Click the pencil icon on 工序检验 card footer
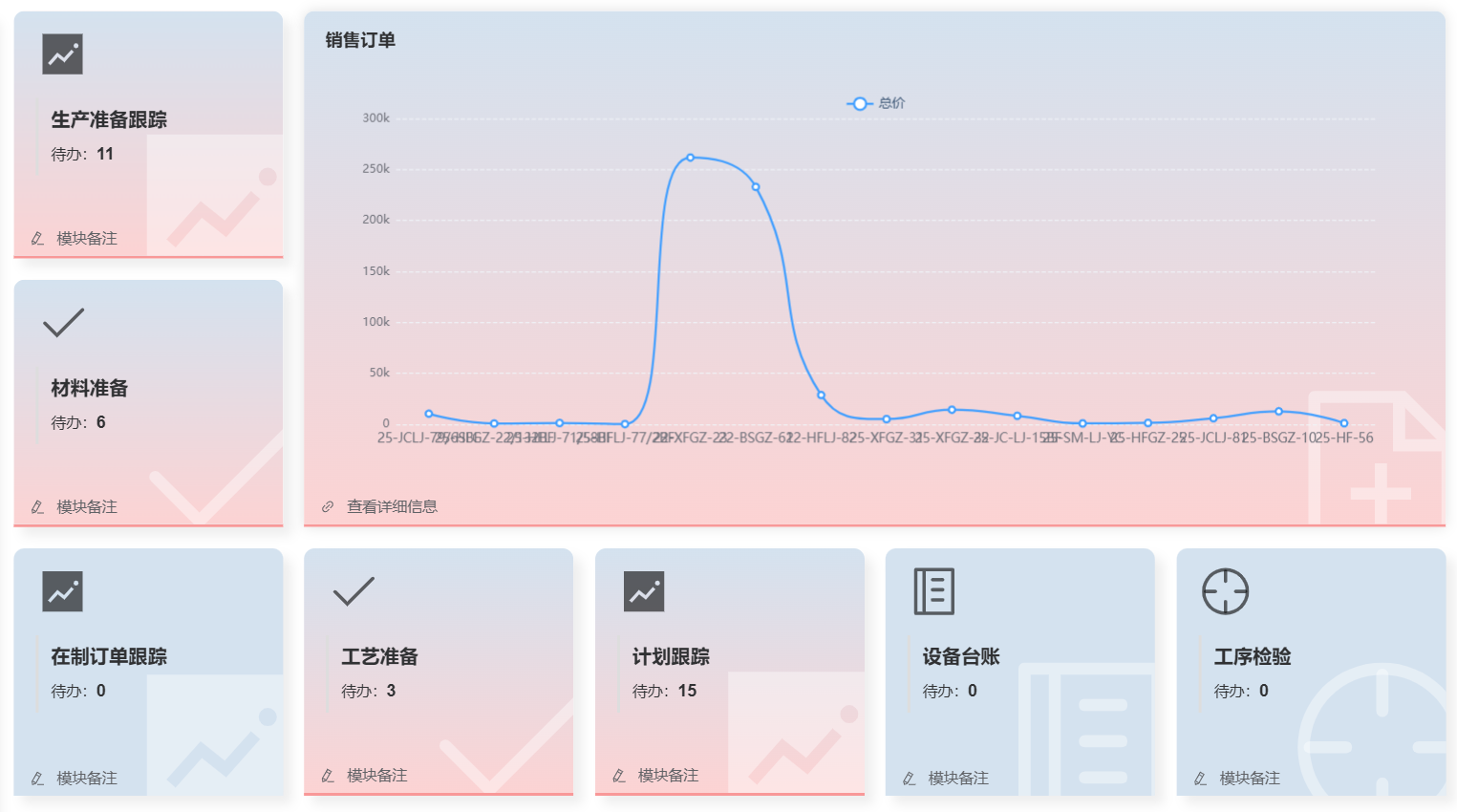 coord(1198,779)
